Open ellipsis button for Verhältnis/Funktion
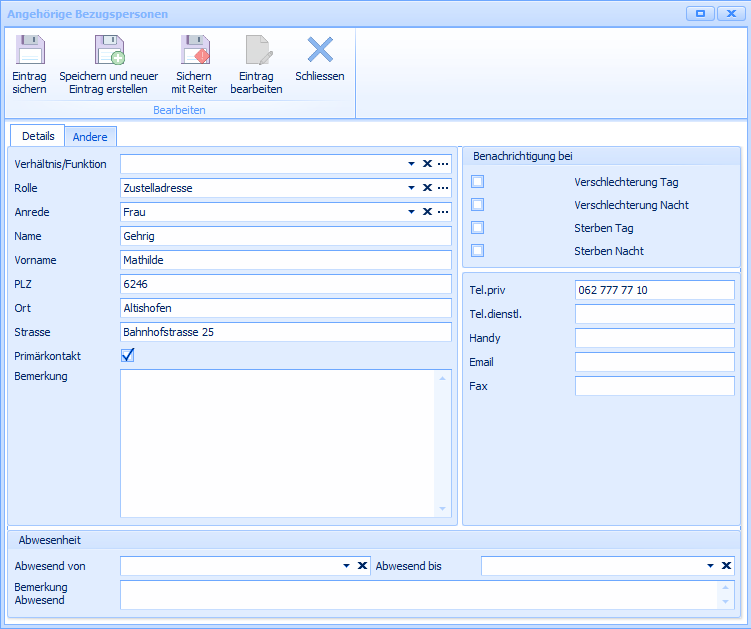 [443, 164]
